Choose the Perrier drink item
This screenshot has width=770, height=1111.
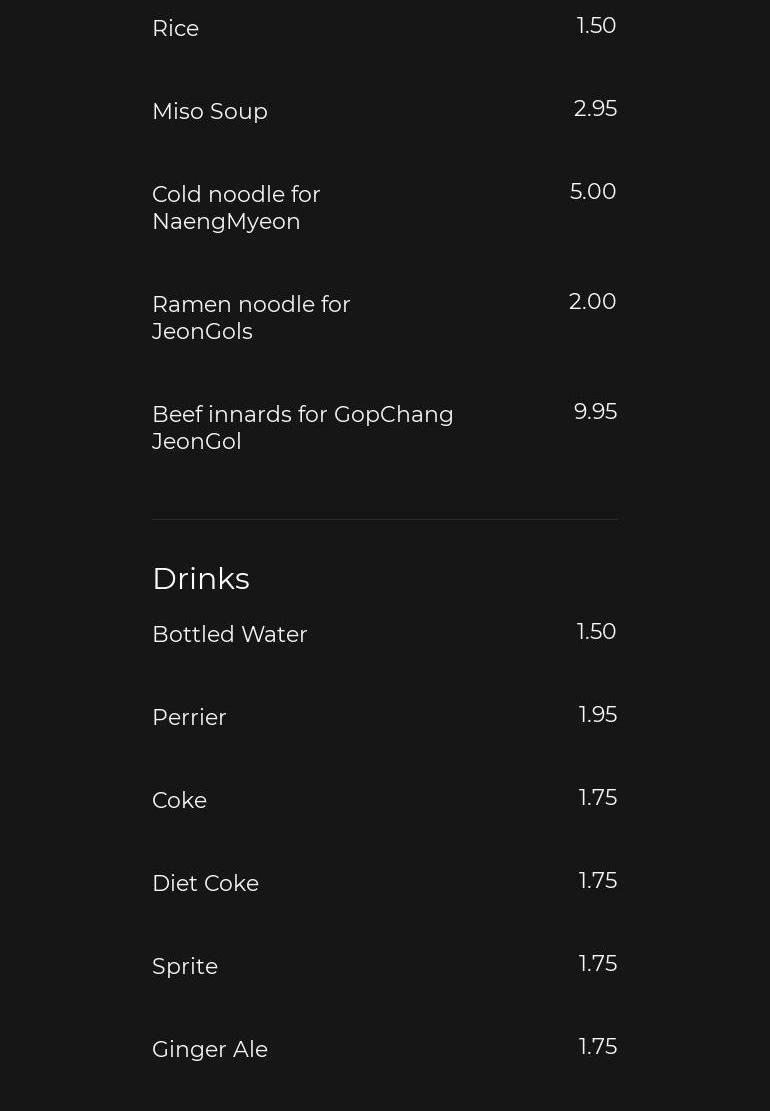tap(189, 717)
